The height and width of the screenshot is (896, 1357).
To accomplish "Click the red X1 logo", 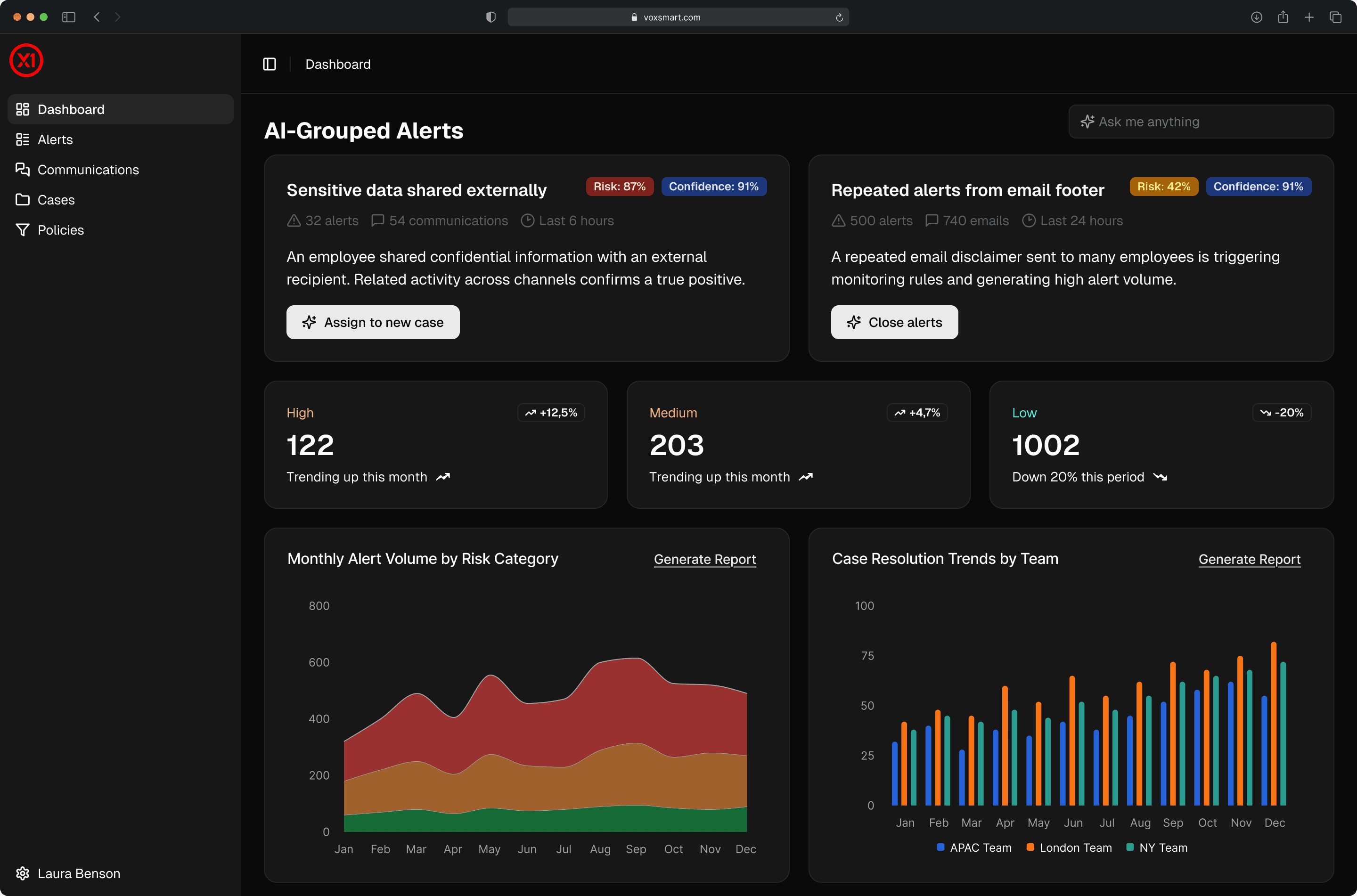I will [x=26, y=60].
